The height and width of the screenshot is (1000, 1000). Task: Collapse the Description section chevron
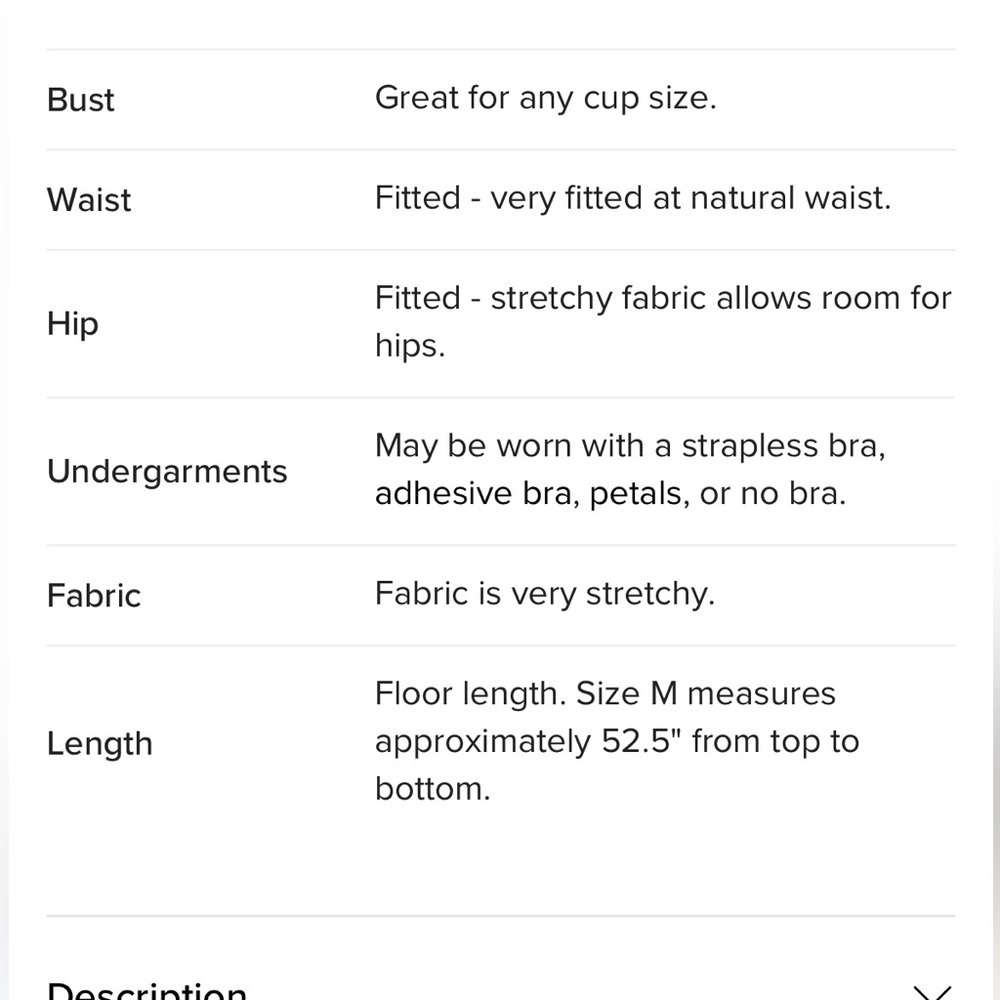[932, 992]
